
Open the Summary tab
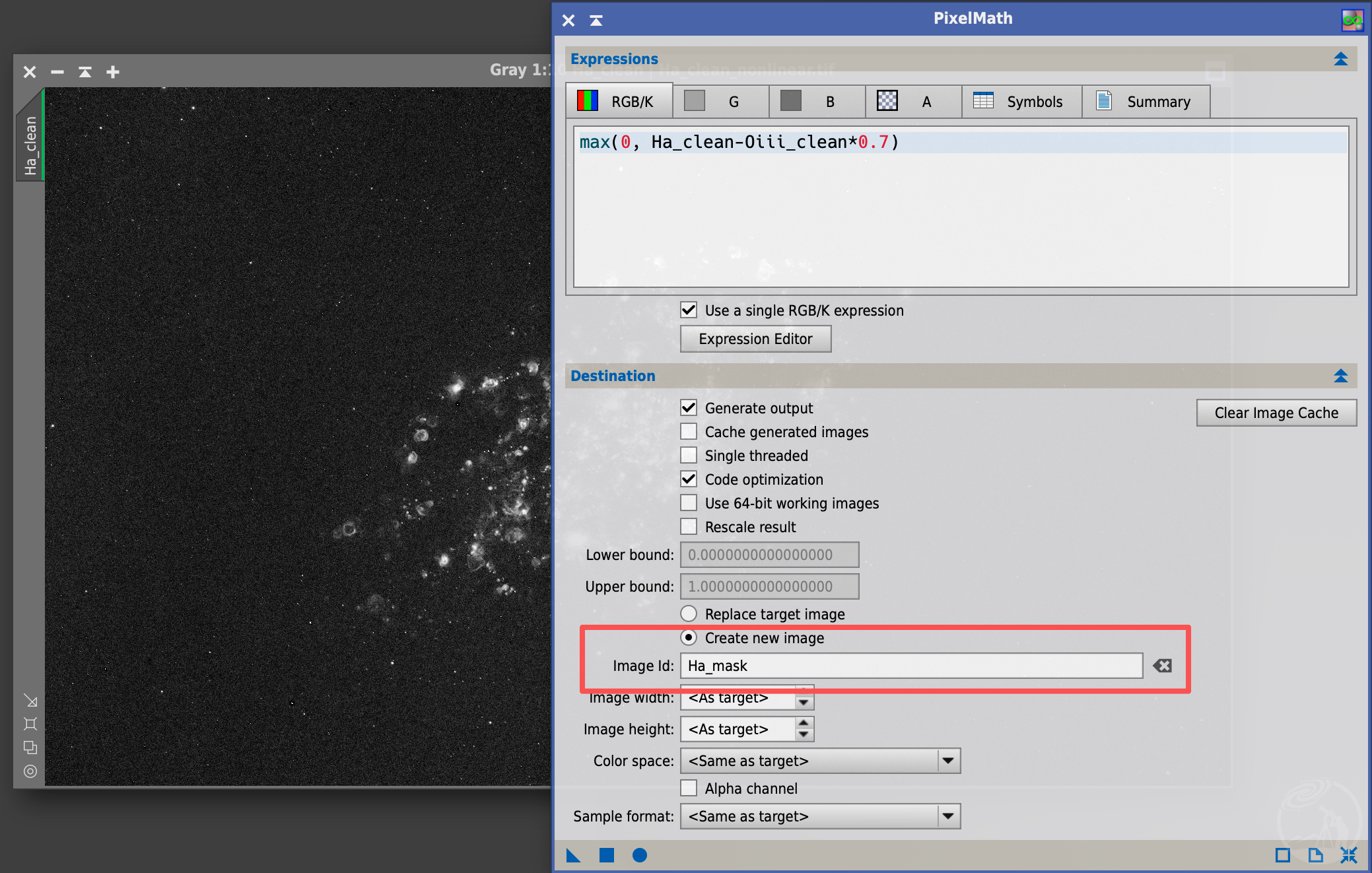pos(1145,102)
